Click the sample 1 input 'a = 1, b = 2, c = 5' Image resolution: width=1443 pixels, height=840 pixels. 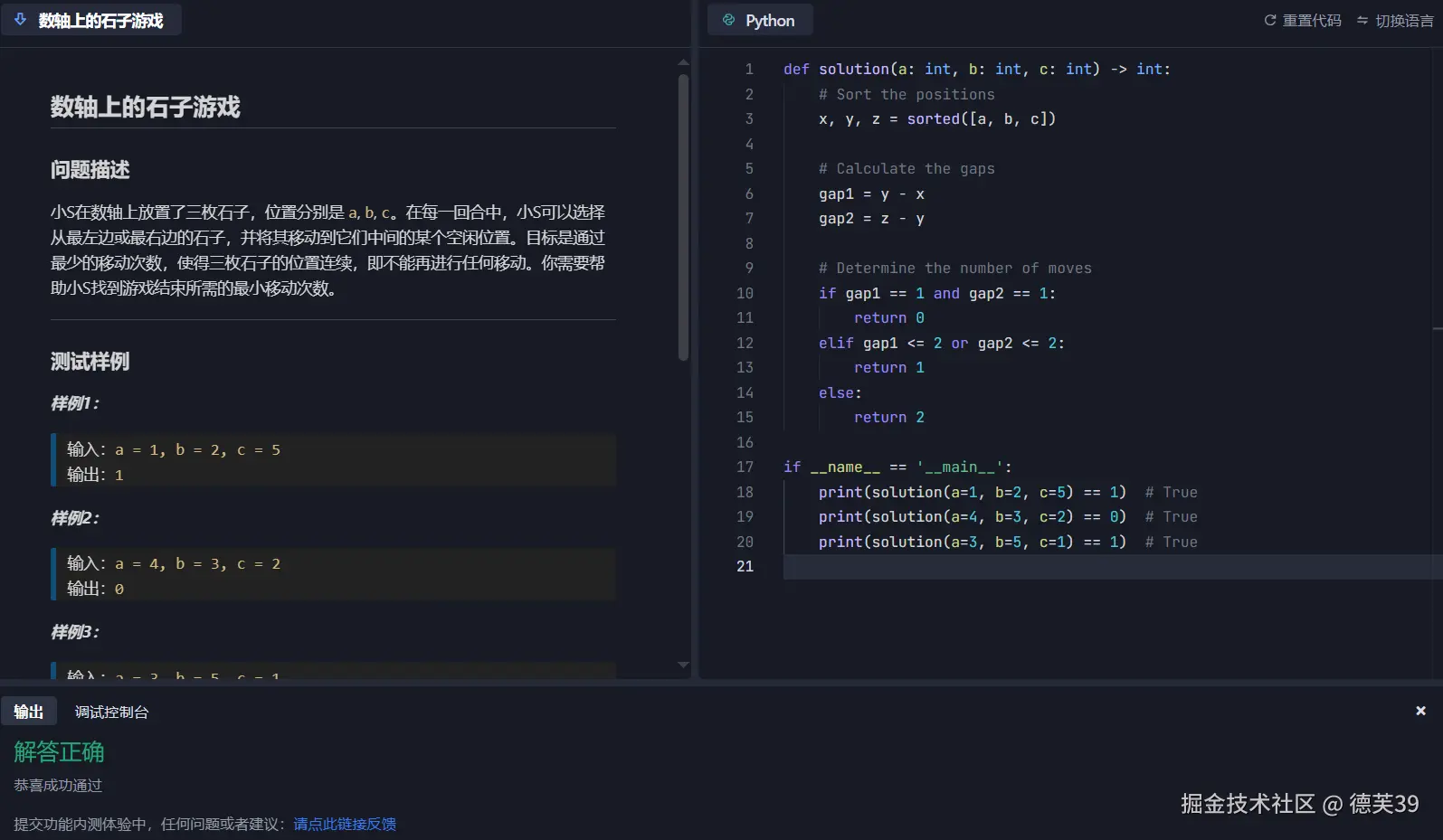(197, 449)
